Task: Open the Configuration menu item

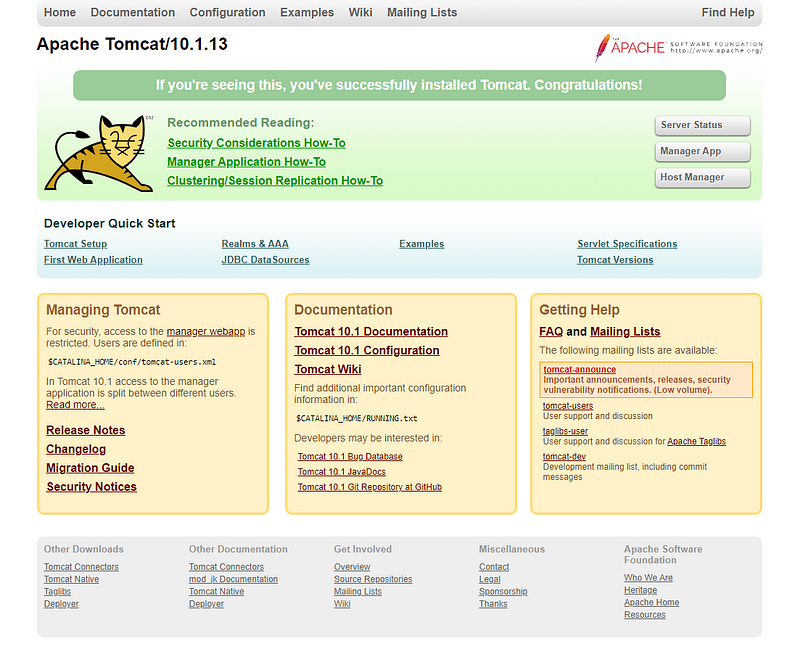Action: click(x=227, y=12)
